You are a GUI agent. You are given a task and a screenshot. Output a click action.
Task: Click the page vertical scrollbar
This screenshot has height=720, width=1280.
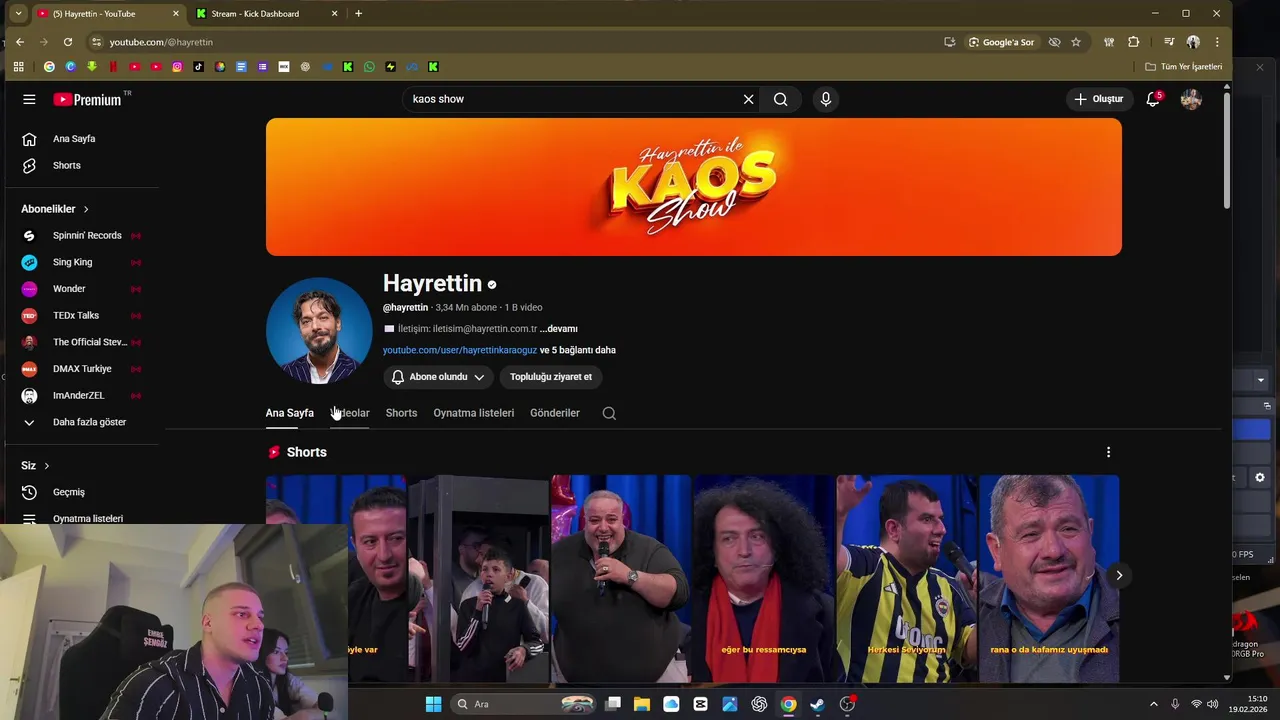point(1227,150)
